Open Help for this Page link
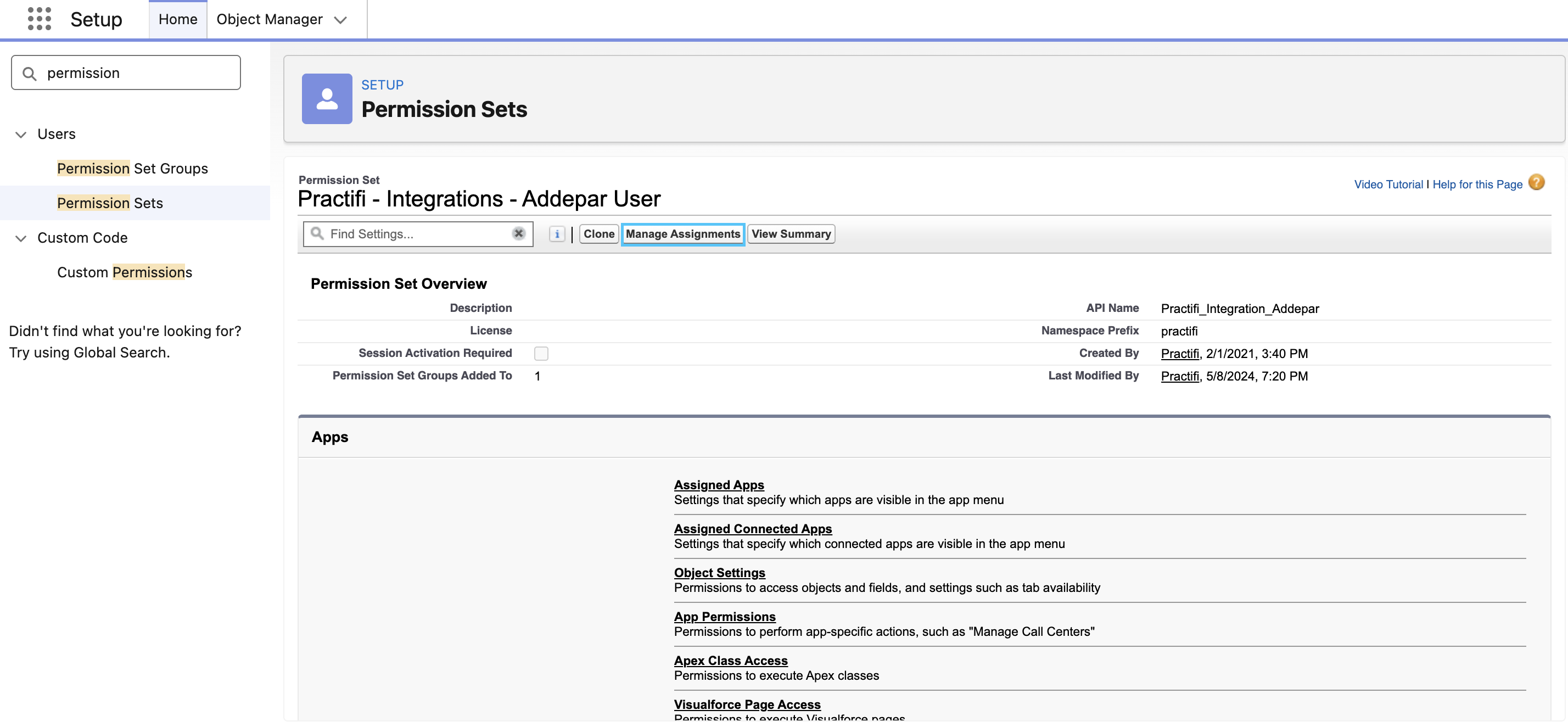1568x727 pixels. [x=1477, y=184]
